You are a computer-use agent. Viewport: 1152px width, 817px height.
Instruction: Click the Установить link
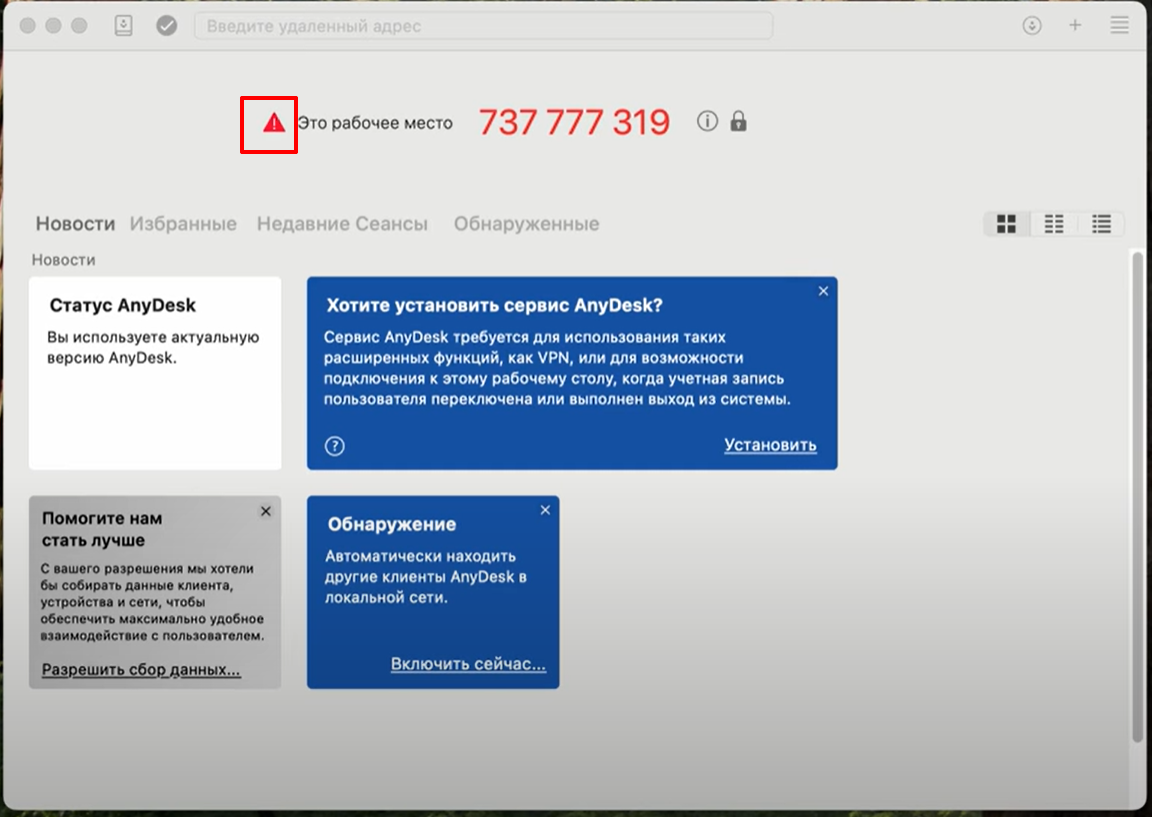(x=770, y=445)
